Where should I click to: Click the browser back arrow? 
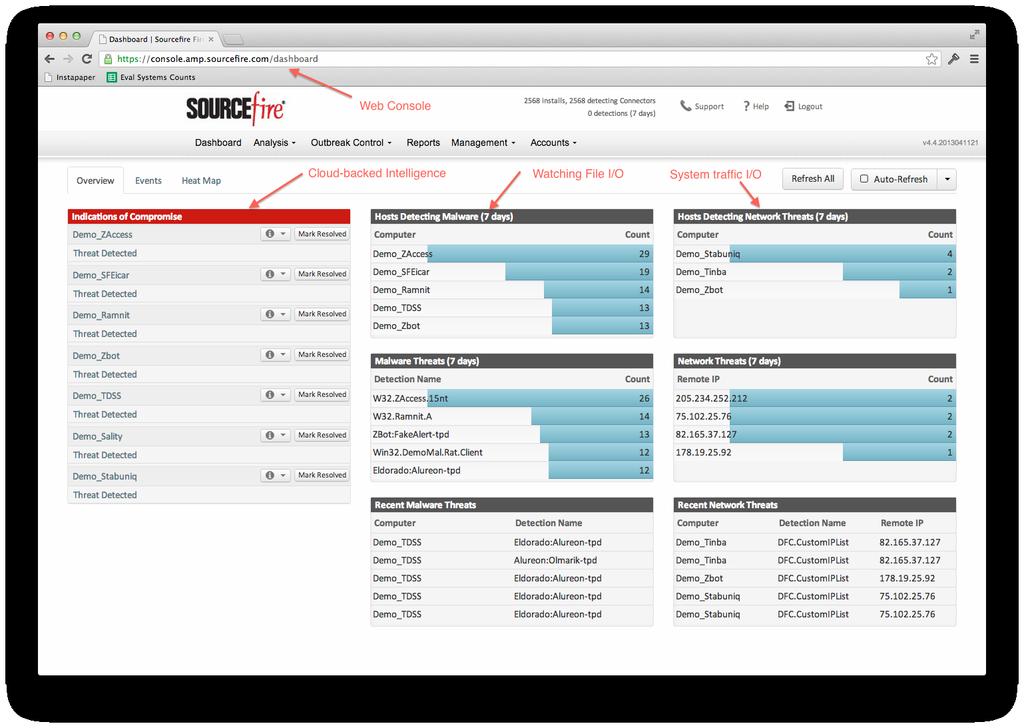click(x=50, y=59)
